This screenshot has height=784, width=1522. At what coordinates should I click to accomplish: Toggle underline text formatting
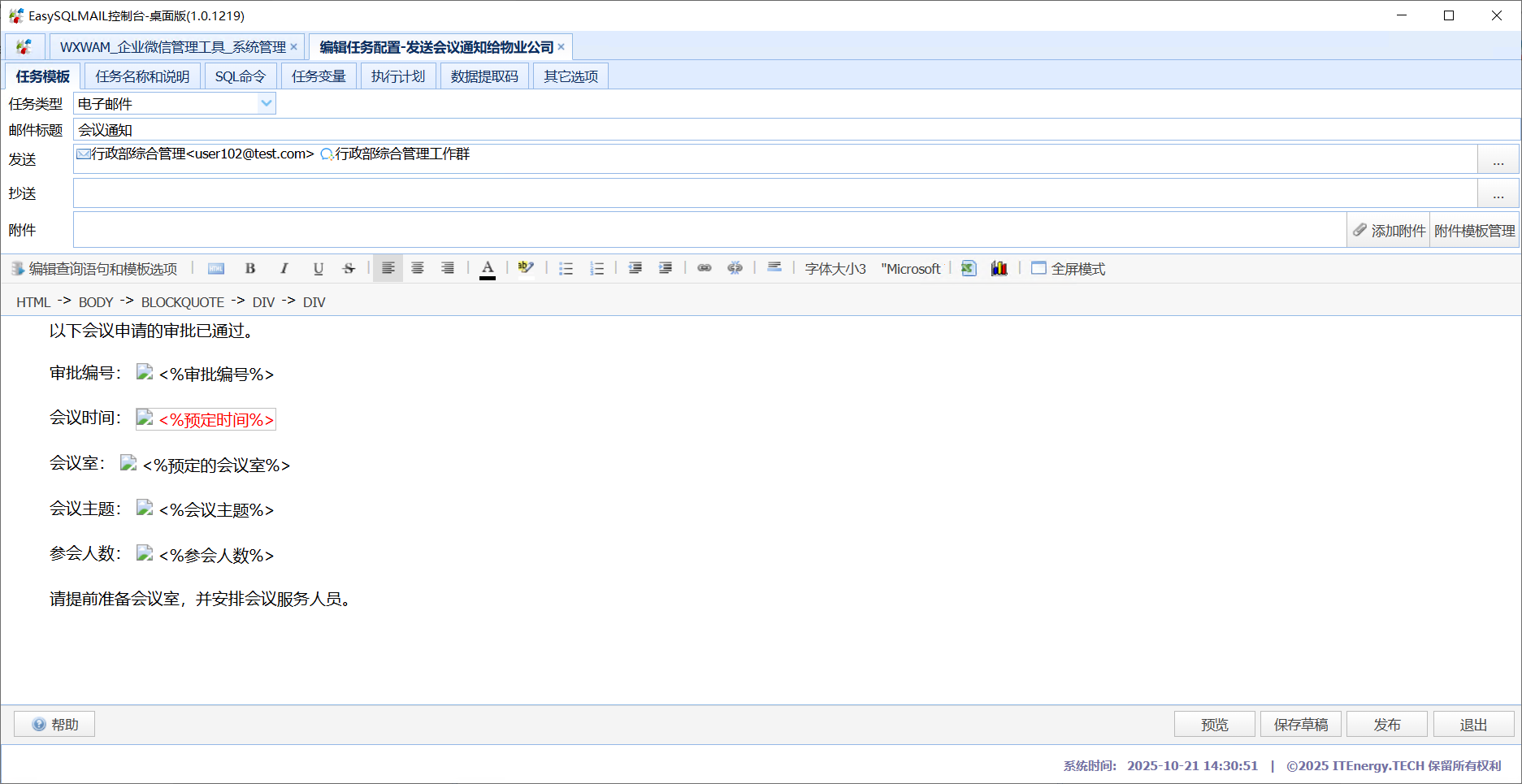[318, 269]
